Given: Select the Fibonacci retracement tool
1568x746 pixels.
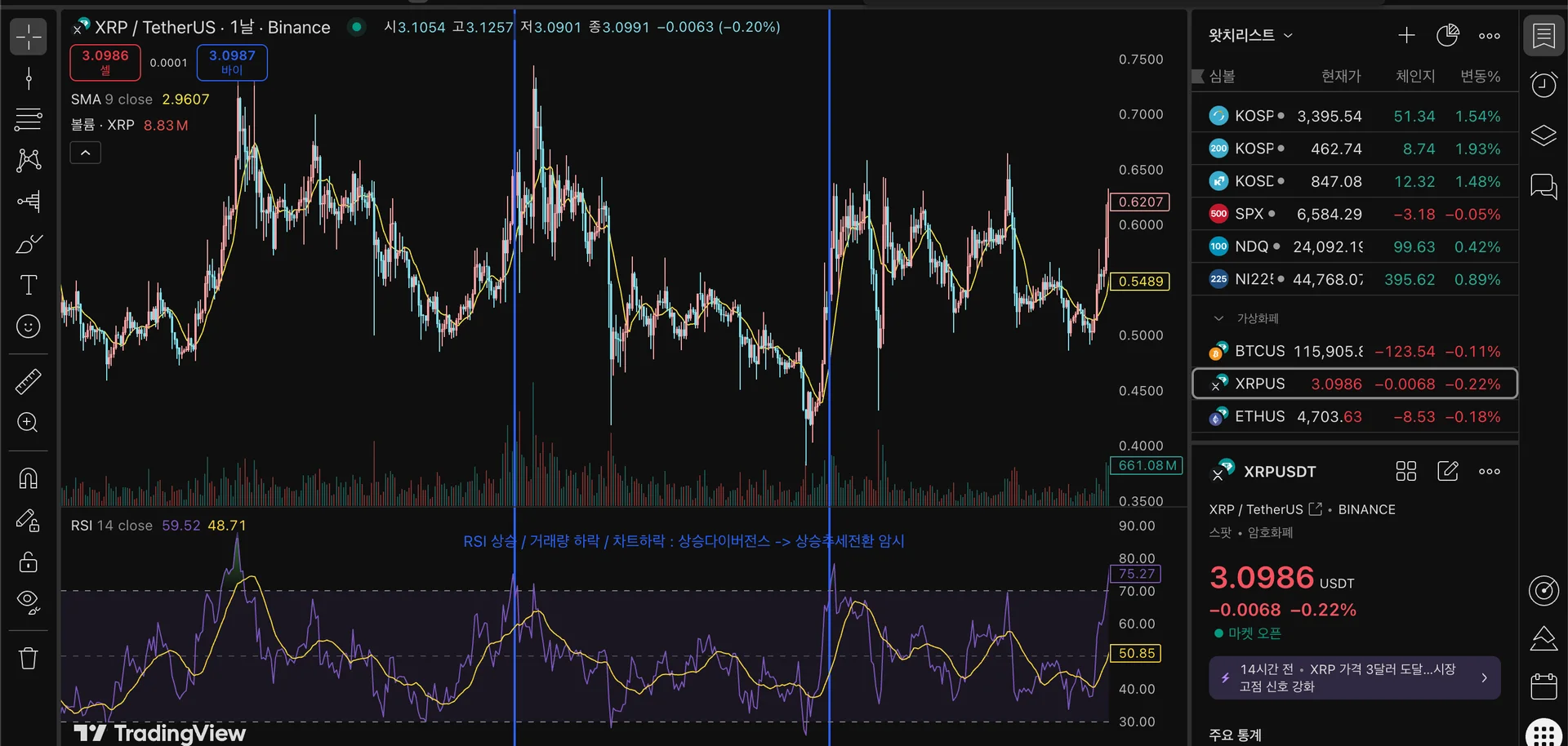Looking at the screenshot, I should (x=29, y=119).
